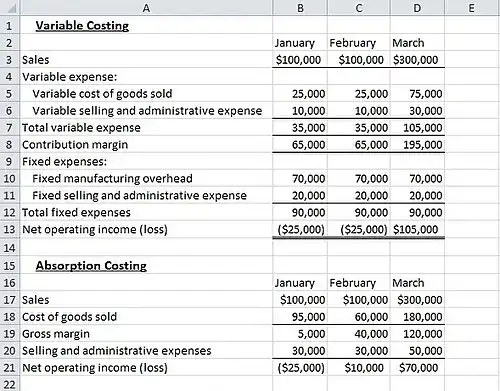Select January cost of goods sold 95,000

tap(300, 317)
